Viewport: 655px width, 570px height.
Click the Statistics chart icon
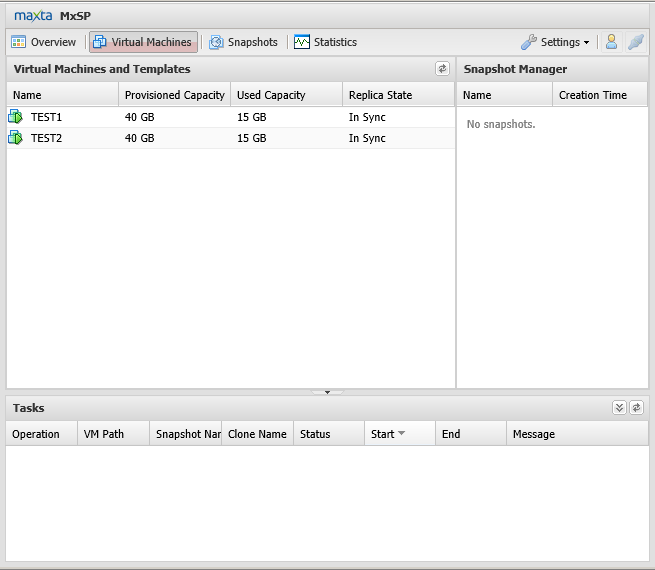(x=302, y=42)
